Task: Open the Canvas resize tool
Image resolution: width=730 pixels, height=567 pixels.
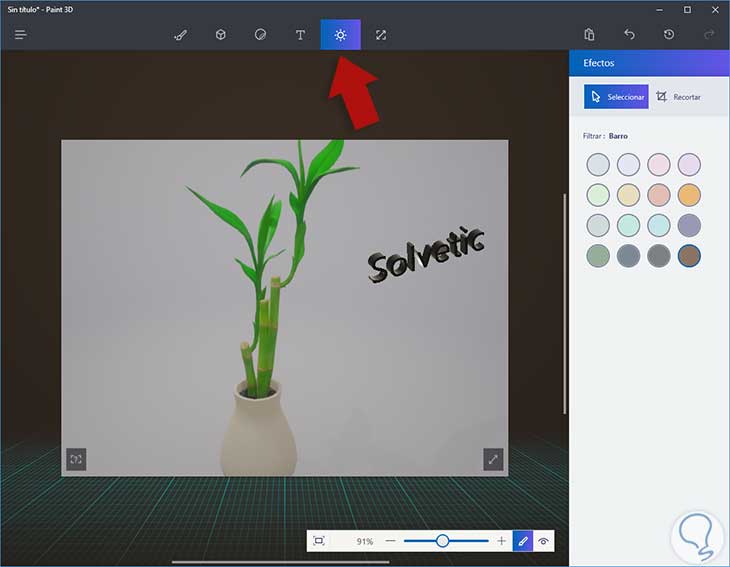Action: [x=381, y=35]
